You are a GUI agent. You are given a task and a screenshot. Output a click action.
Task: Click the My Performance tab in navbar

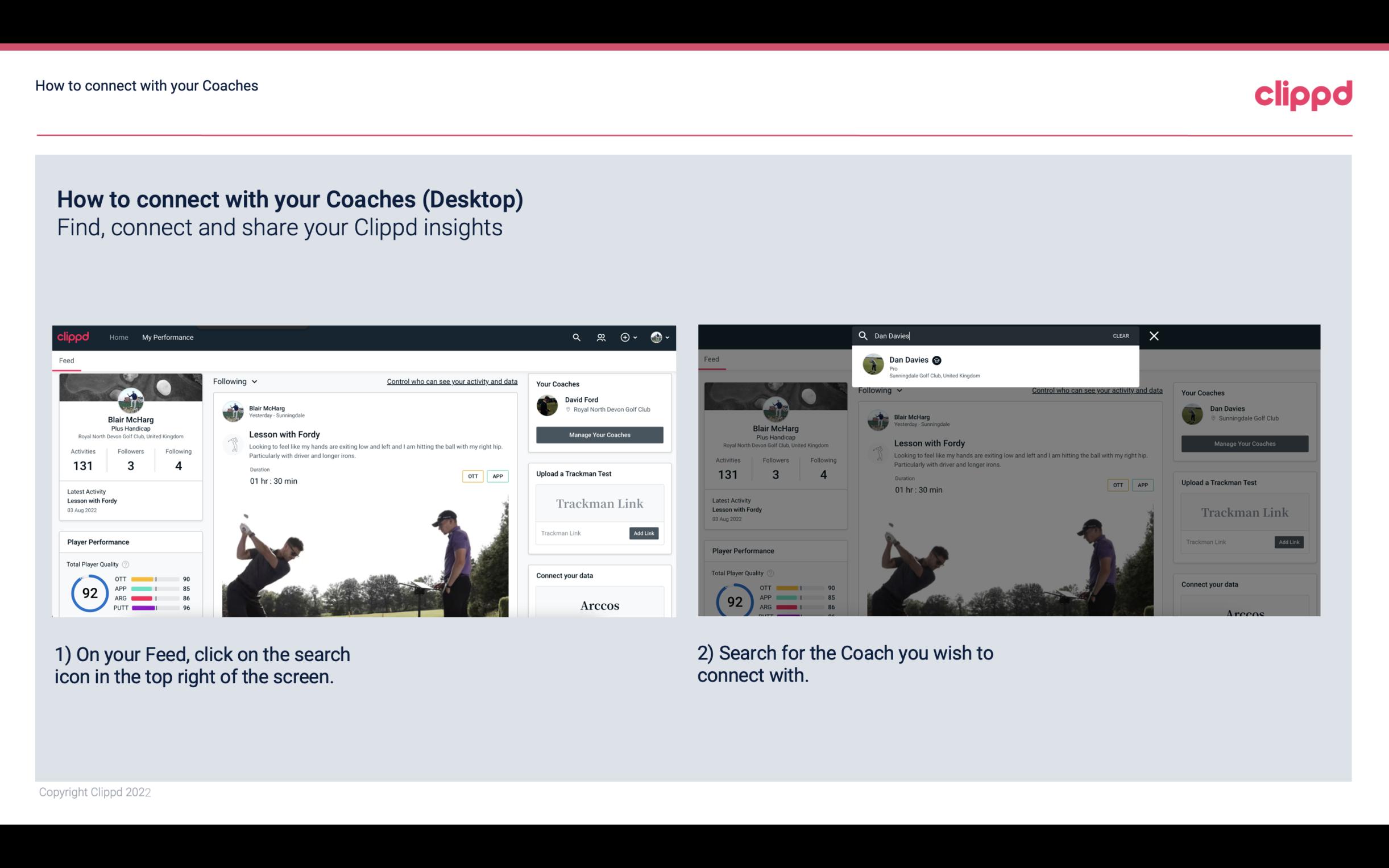(168, 337)
